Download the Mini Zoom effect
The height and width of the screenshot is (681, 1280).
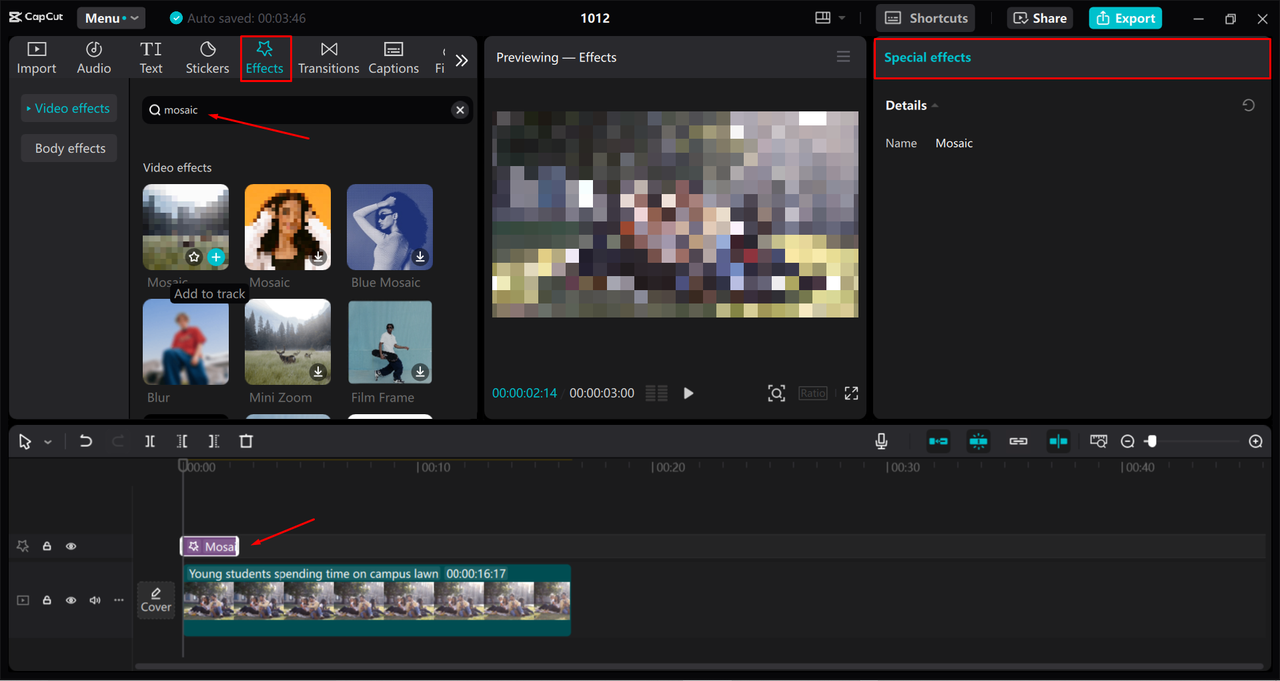coord(318,372)
